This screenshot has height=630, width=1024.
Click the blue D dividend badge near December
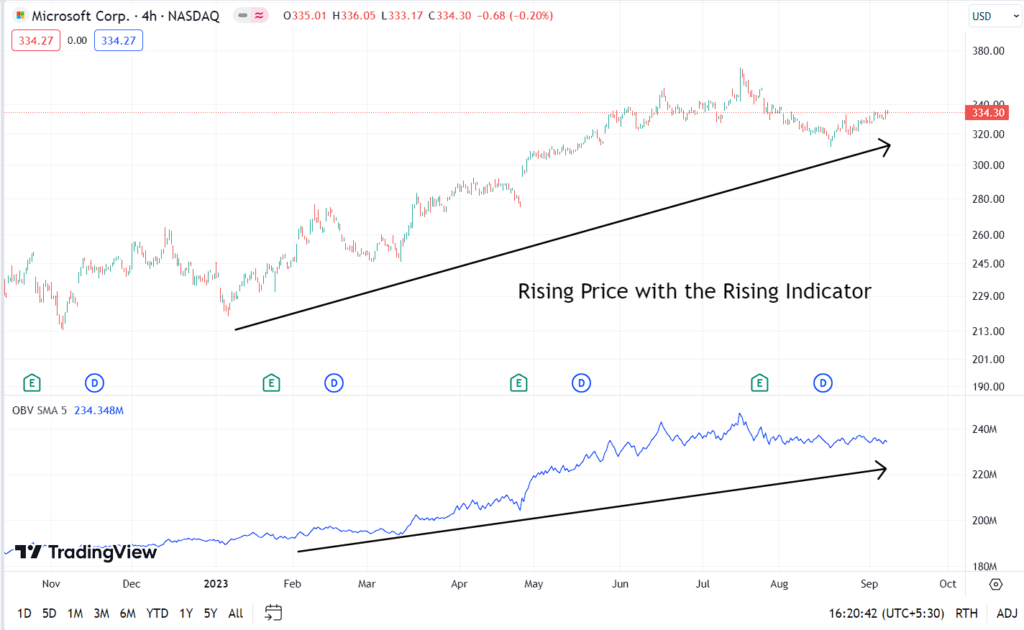93,383
